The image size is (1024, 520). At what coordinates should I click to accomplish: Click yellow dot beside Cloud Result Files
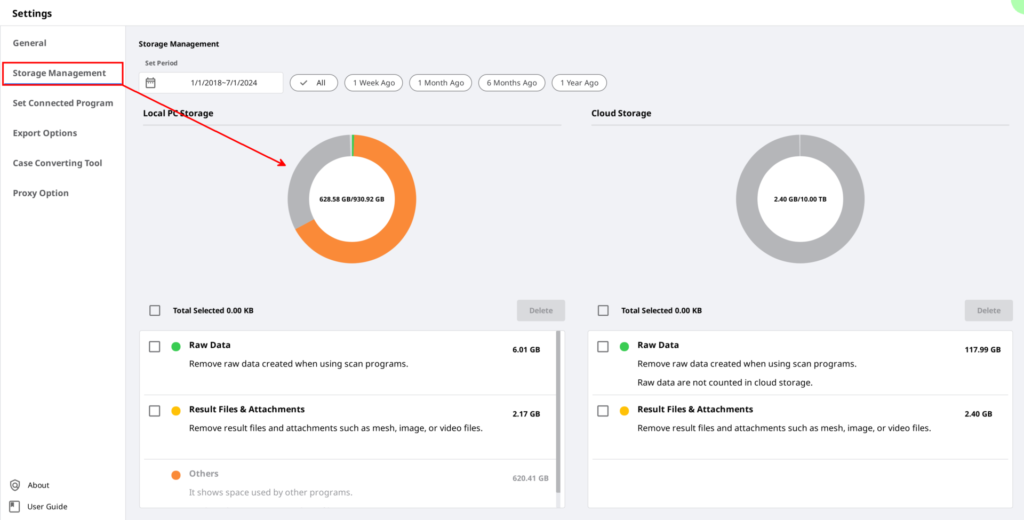click(624, 411)
